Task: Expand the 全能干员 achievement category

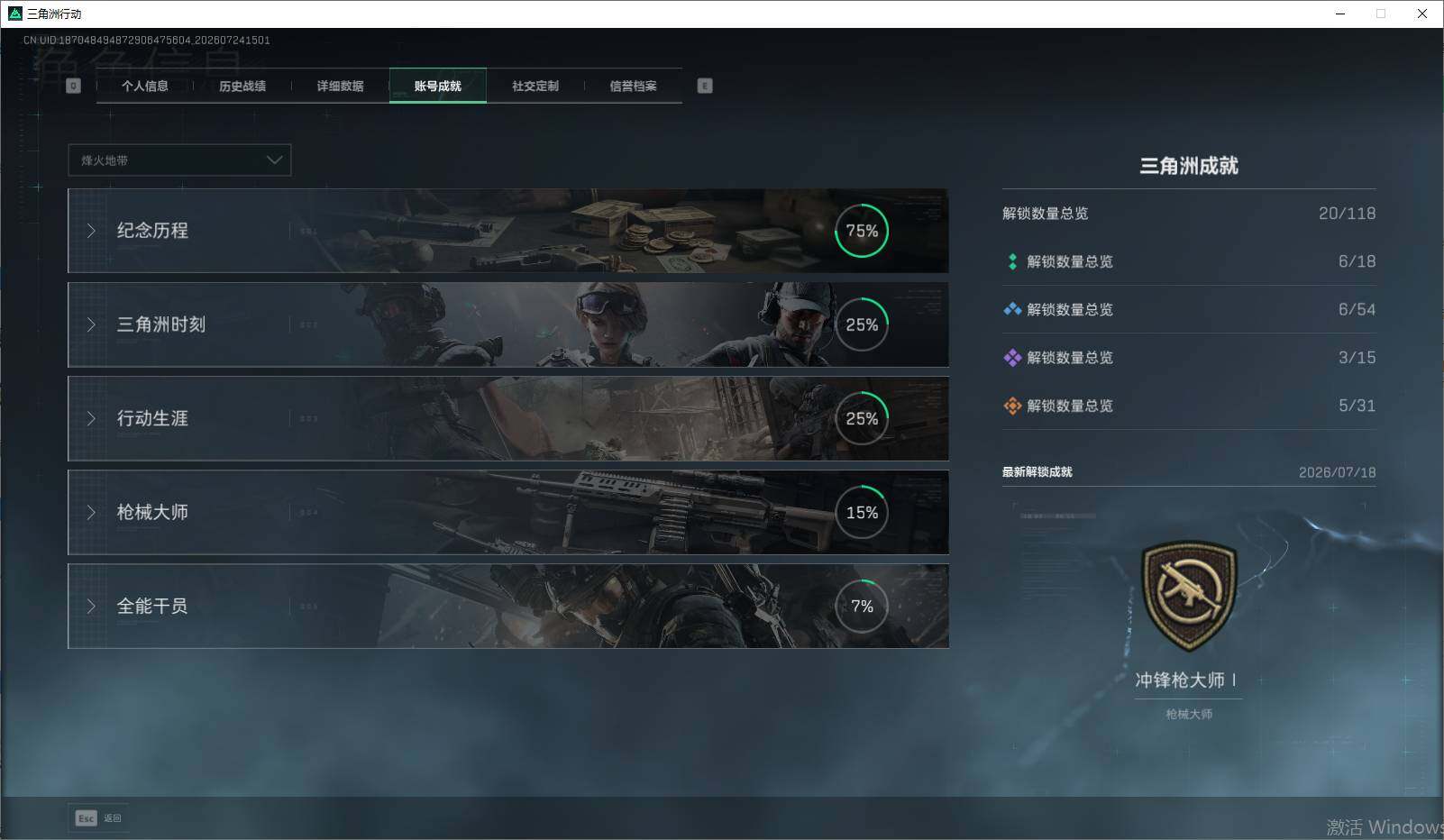Action: click(x=508, y=606)
